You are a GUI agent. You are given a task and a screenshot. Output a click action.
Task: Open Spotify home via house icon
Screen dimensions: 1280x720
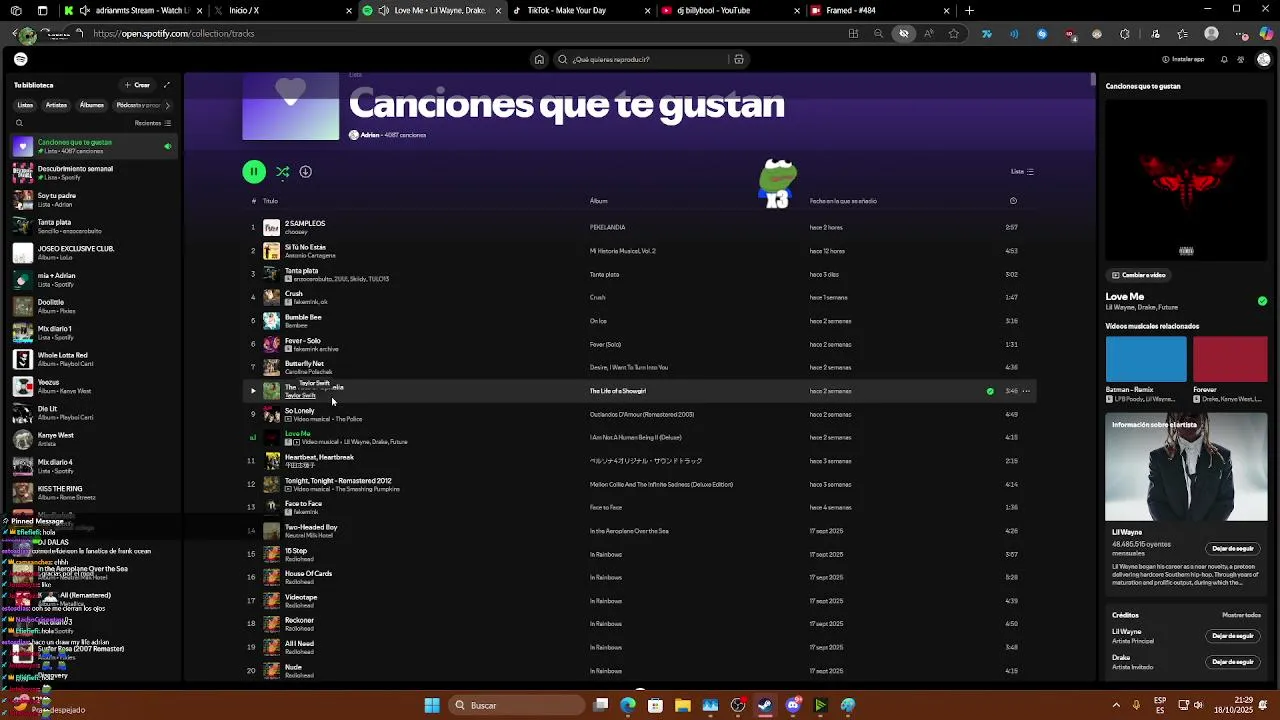[539, 59]
